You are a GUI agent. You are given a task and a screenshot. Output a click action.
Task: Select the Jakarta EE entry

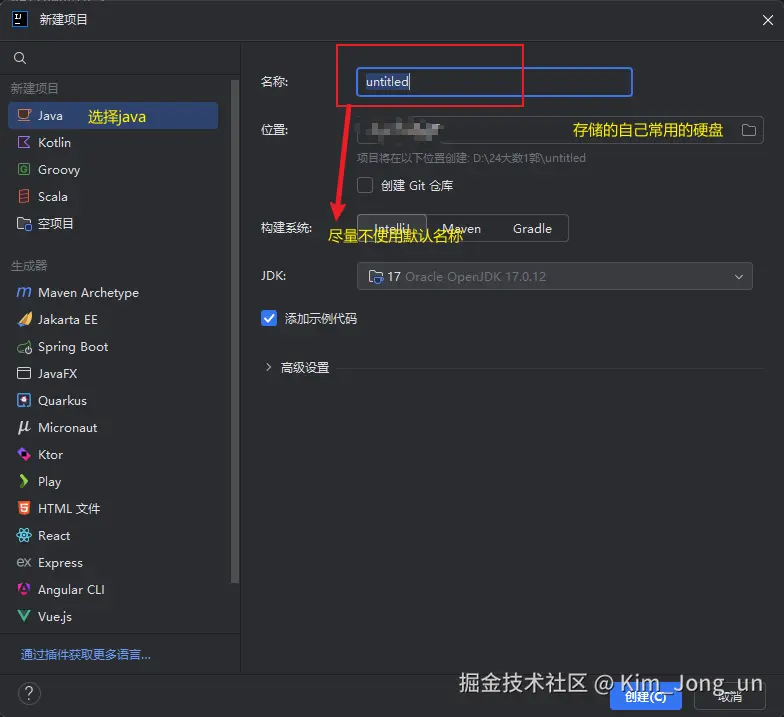point(113,320)
